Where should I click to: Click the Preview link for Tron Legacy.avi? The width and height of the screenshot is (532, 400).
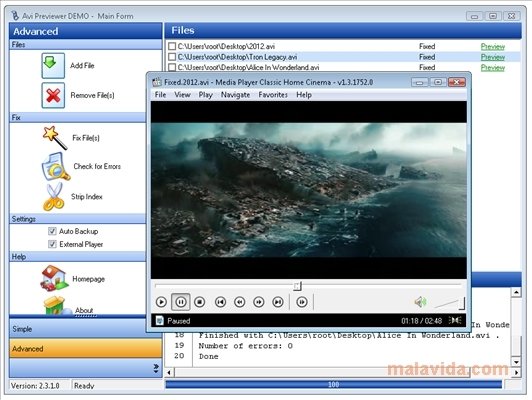[x=493, y=57]
